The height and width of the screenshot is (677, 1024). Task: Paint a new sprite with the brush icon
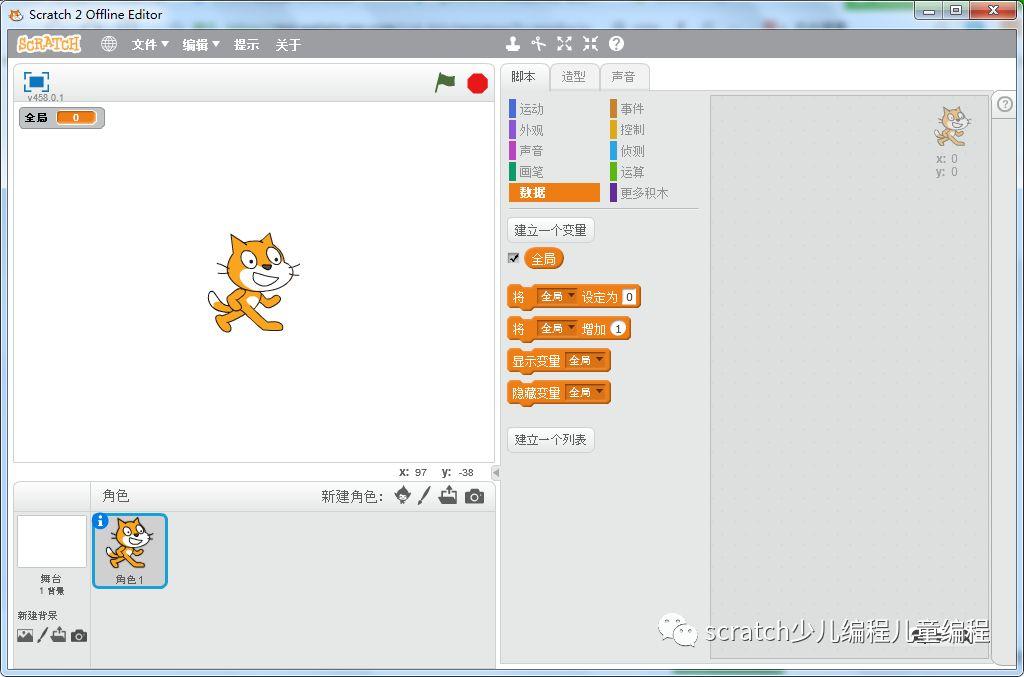[424, 496]
